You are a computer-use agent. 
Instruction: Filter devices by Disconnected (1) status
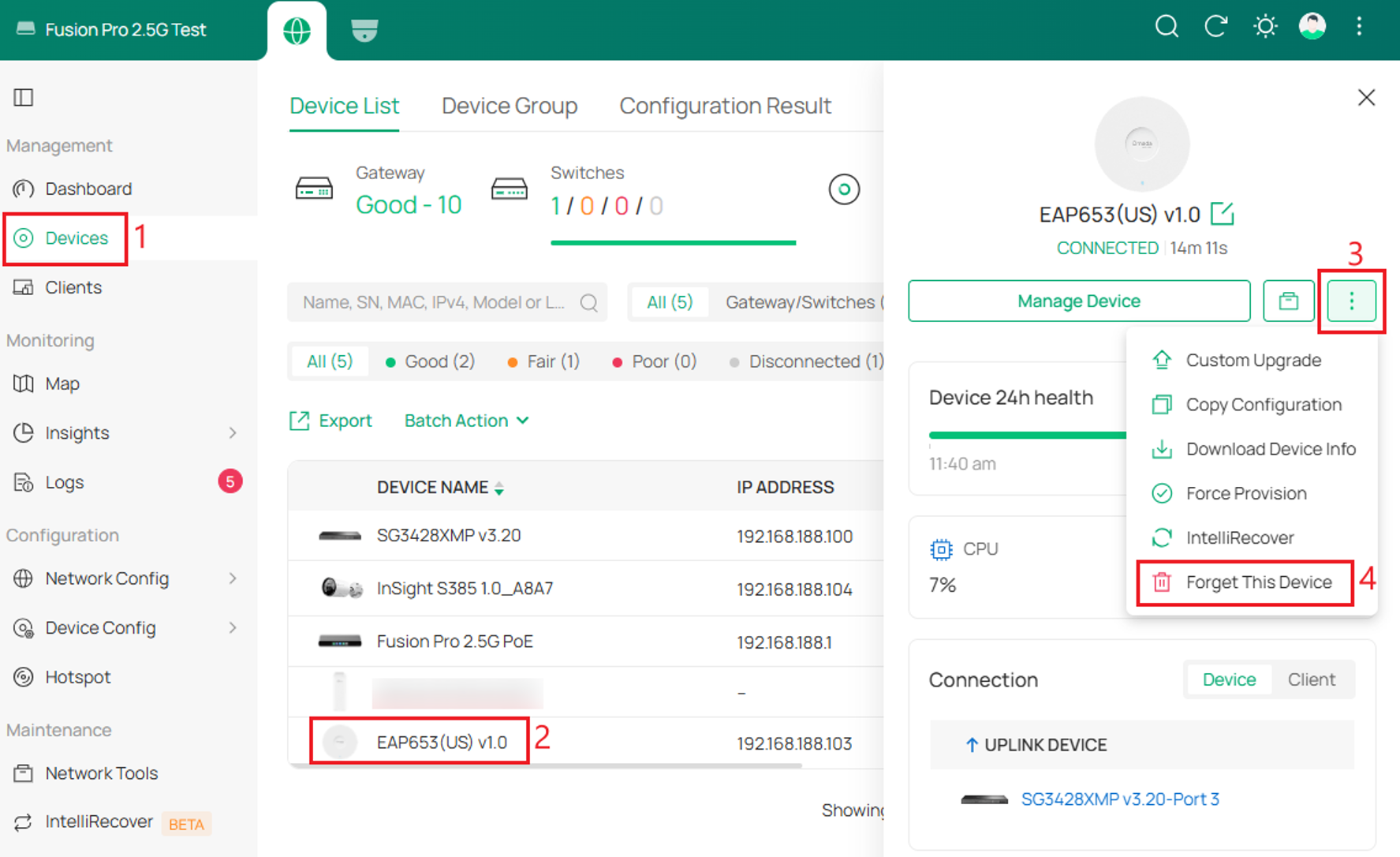click(807, 361)
